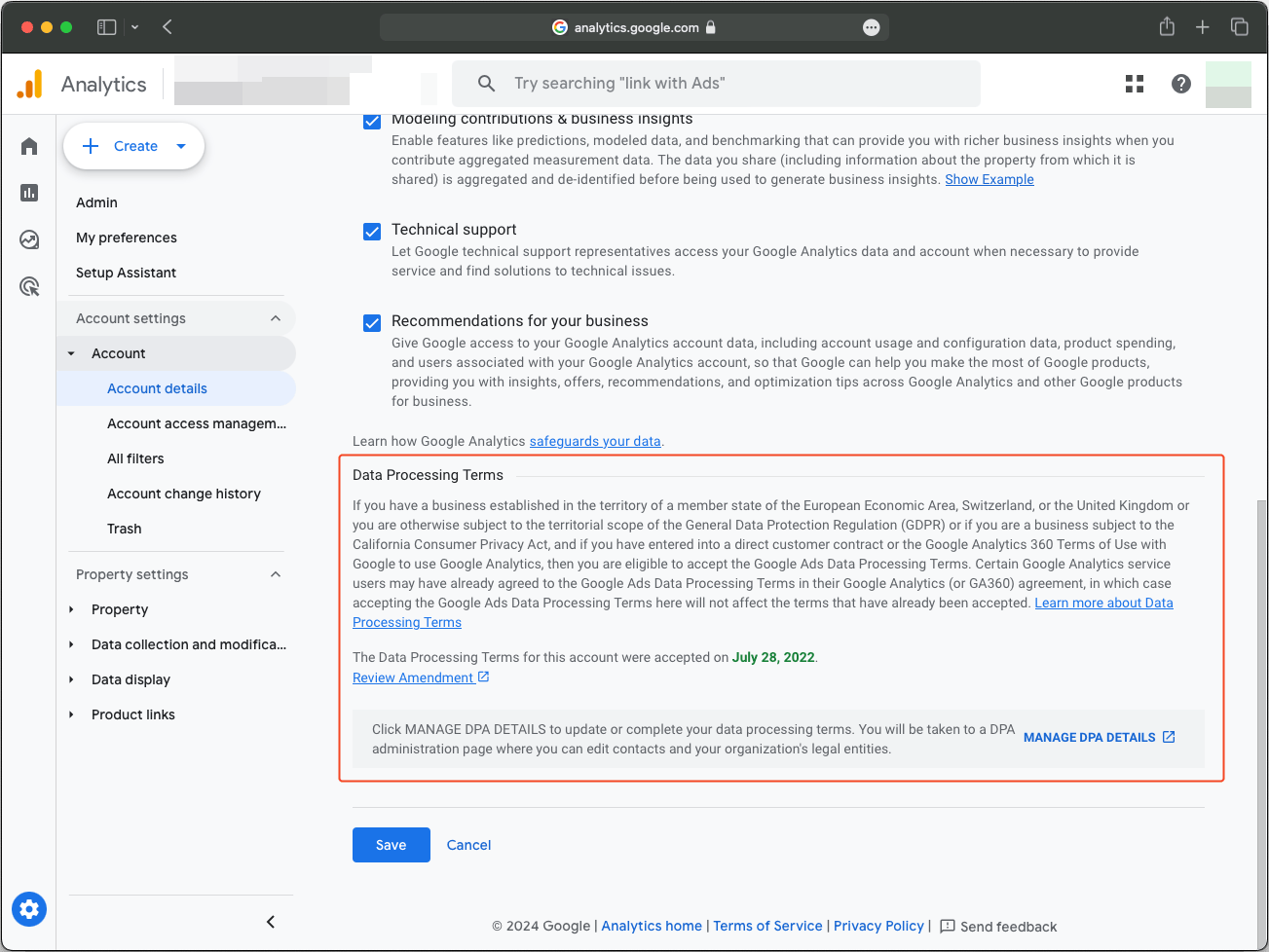Open the Advertising icon in sidebar

pyautogui.click(x=28, y=286)
